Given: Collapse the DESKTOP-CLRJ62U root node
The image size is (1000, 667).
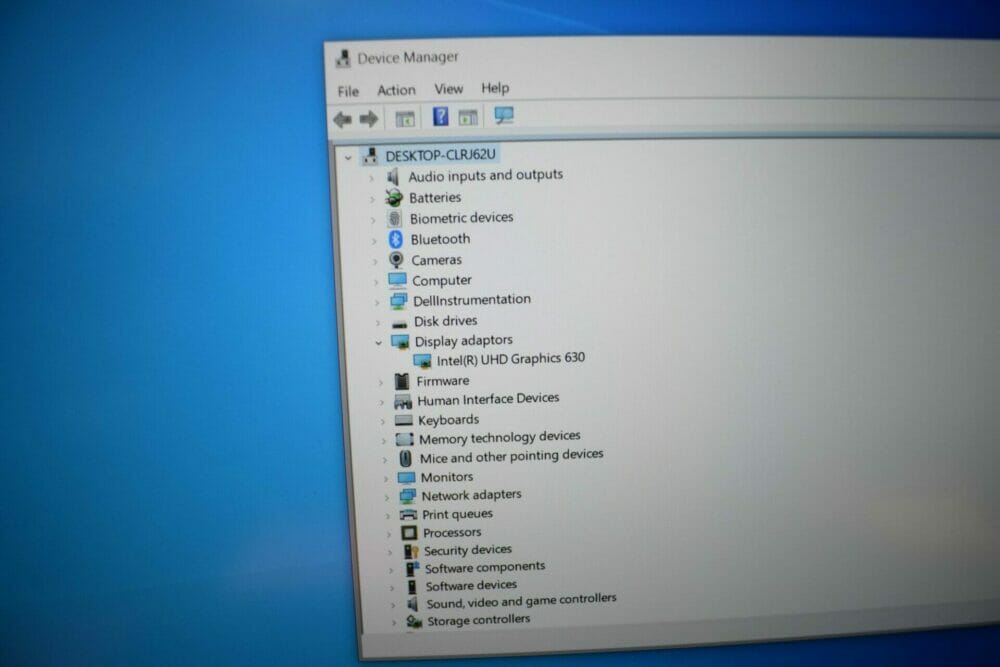Looking at the screenshot, I should point(348,157).
